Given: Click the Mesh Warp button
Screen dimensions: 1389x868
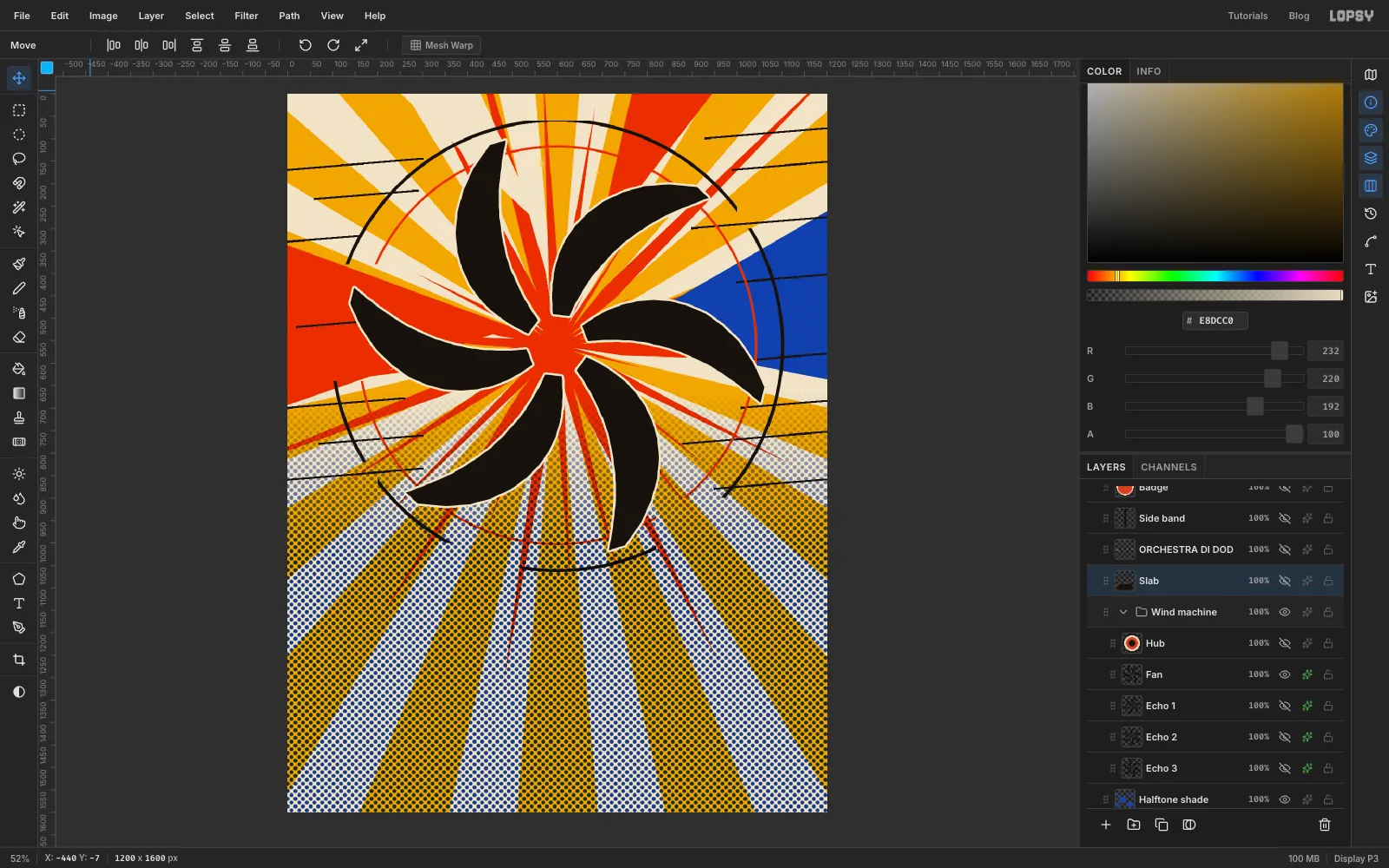Looking at the screenshot, I should [442, 45].
